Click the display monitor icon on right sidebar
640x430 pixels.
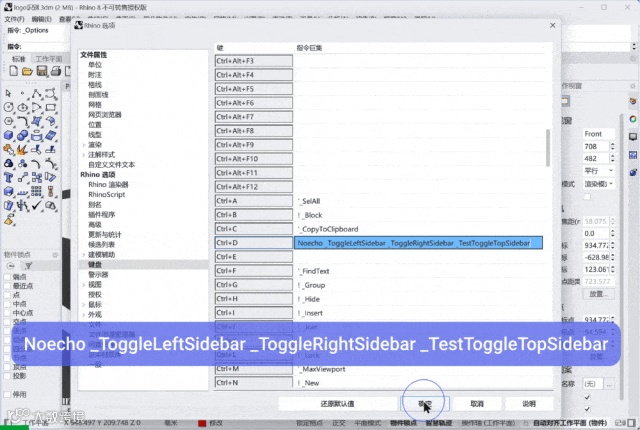point(633,137)
